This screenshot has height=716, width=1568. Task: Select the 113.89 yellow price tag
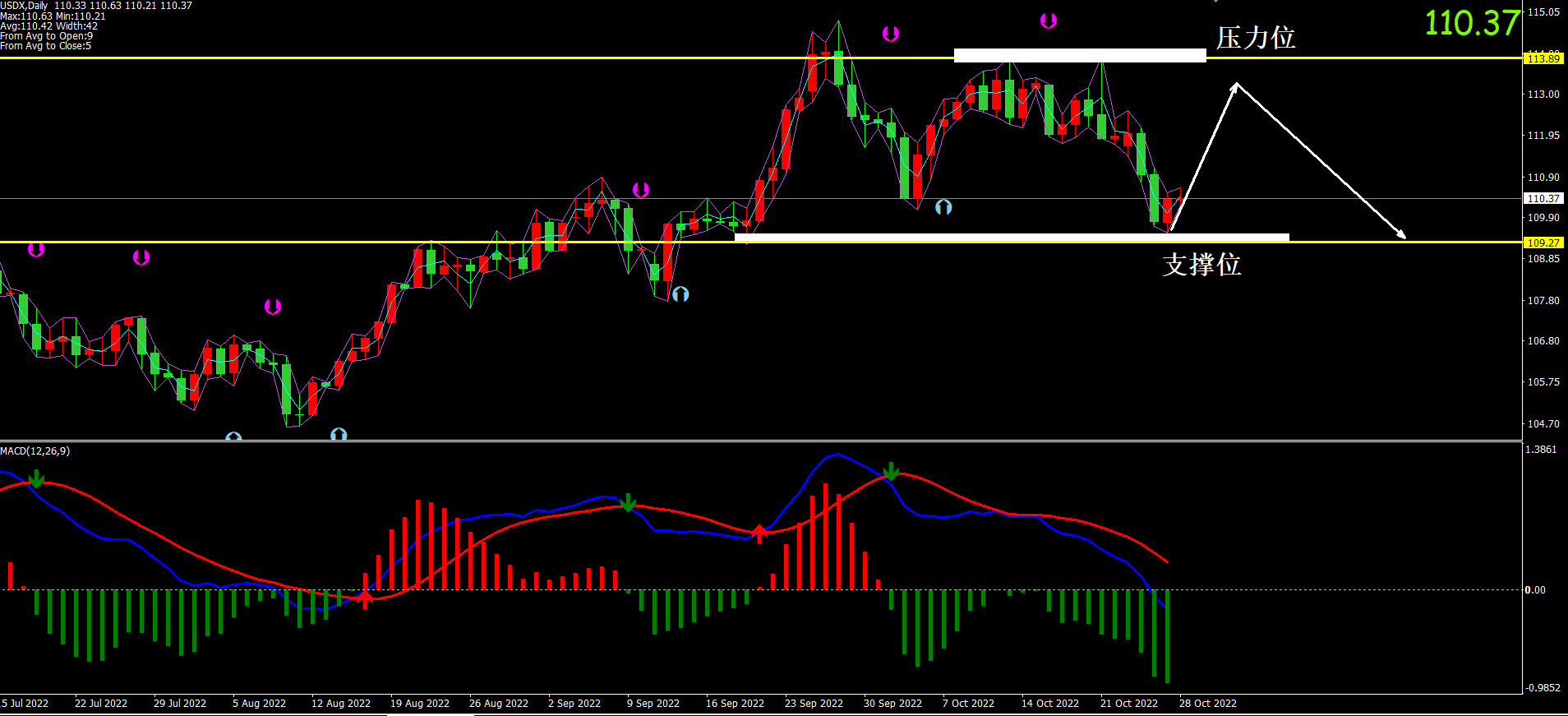tap(1543, 58)
